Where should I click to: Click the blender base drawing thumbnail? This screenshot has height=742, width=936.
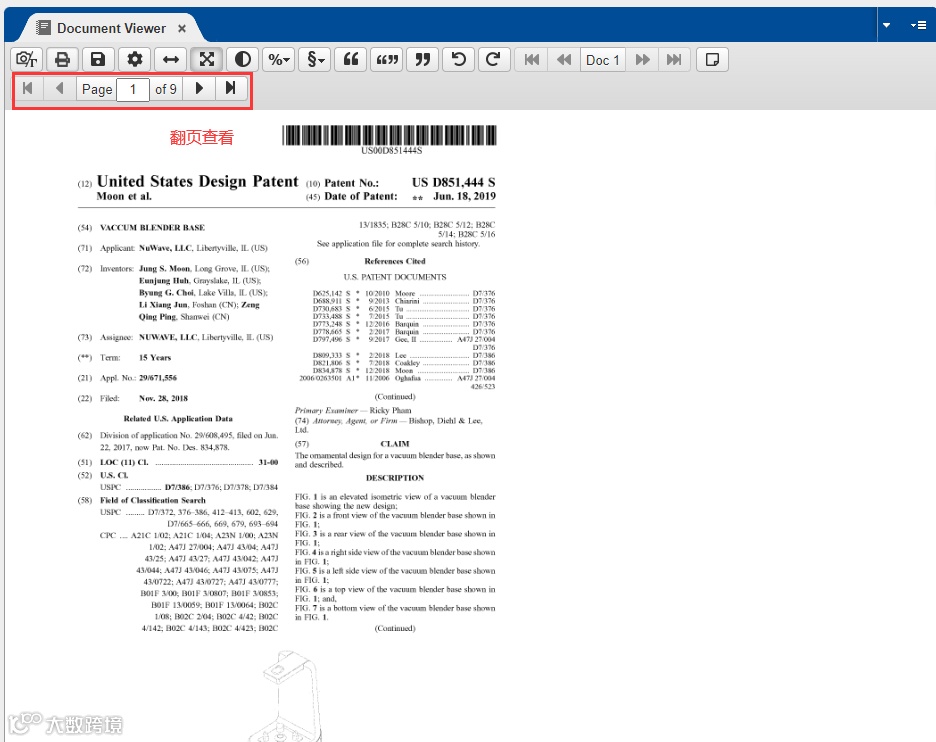click(288, 696)
